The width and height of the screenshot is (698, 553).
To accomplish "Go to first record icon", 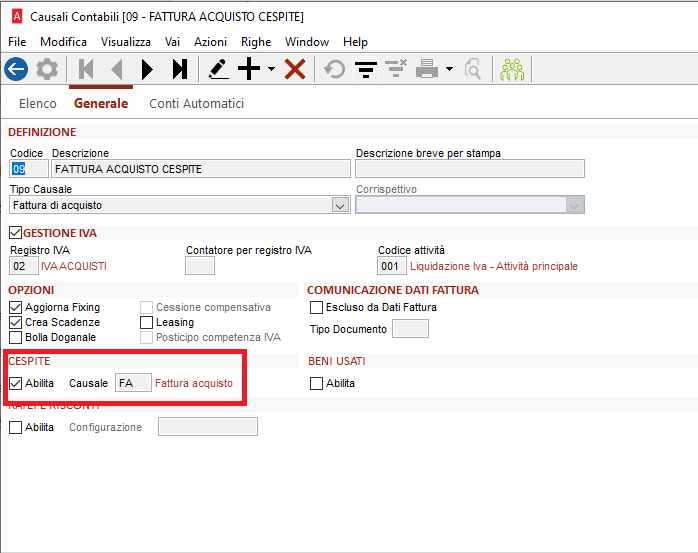I will tap(86, 69).
